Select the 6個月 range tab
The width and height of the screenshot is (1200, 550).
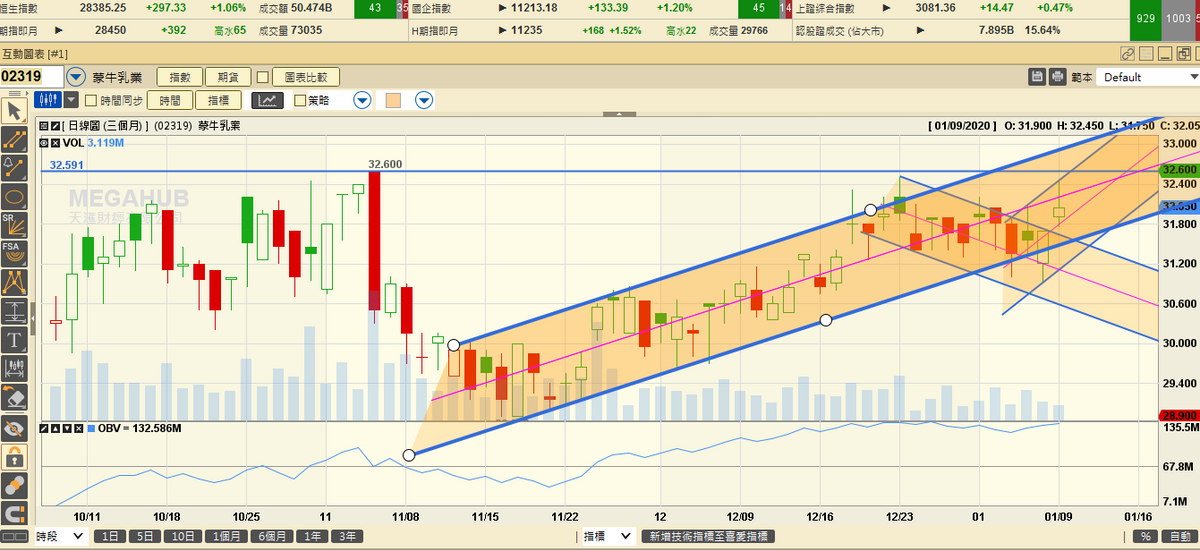(272, 537)
